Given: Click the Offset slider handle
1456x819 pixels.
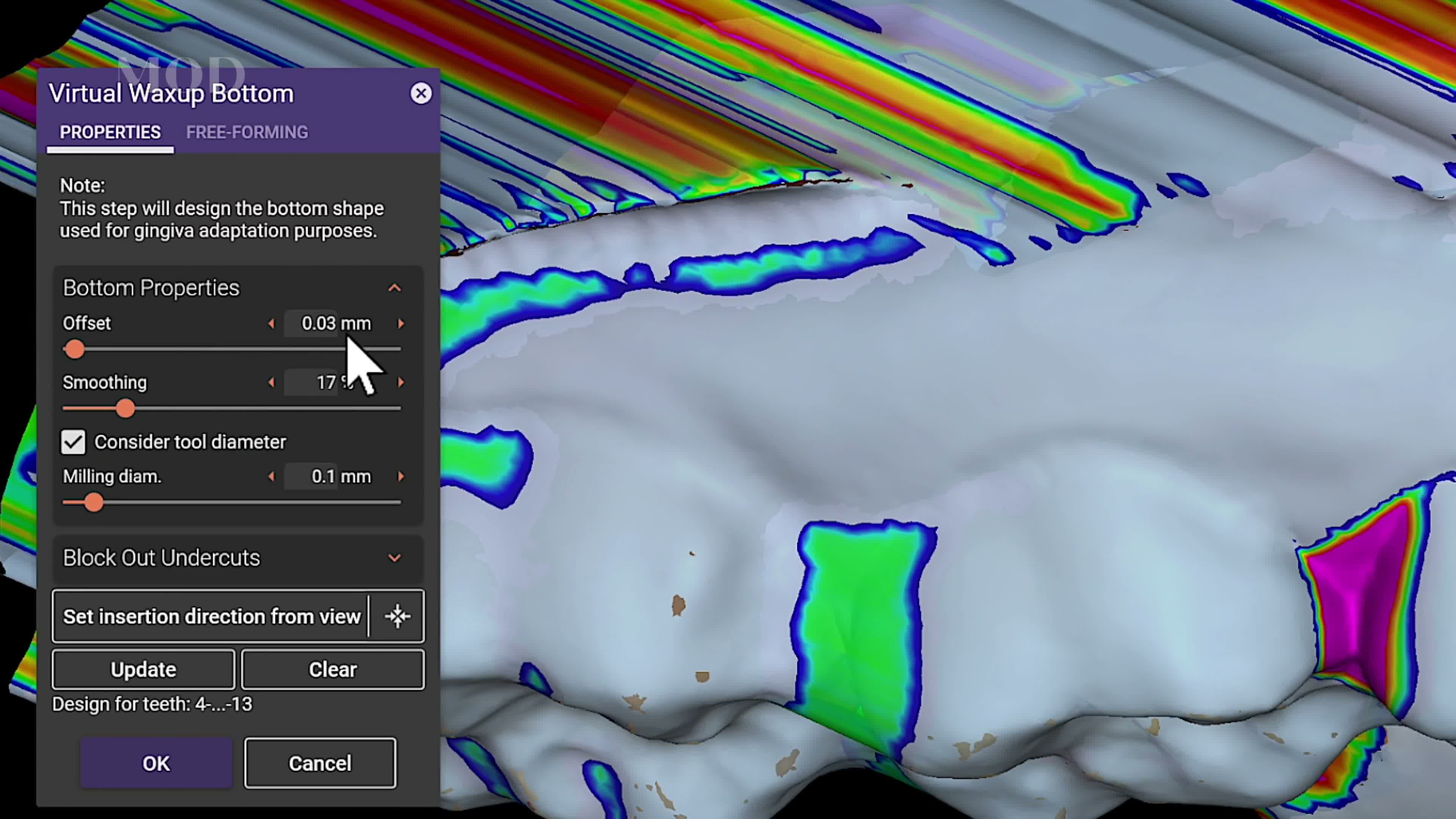Looking at the screenshot, I should coord(75,349).
